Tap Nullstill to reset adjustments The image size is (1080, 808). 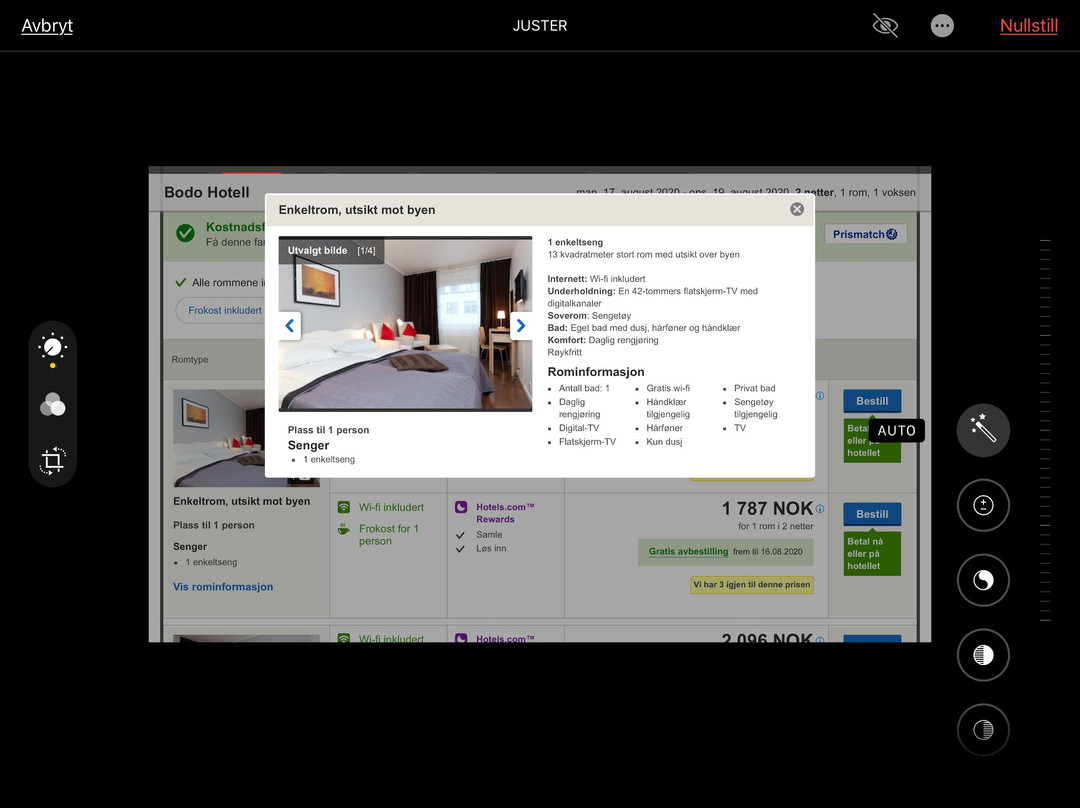[x=1028, y=26]
